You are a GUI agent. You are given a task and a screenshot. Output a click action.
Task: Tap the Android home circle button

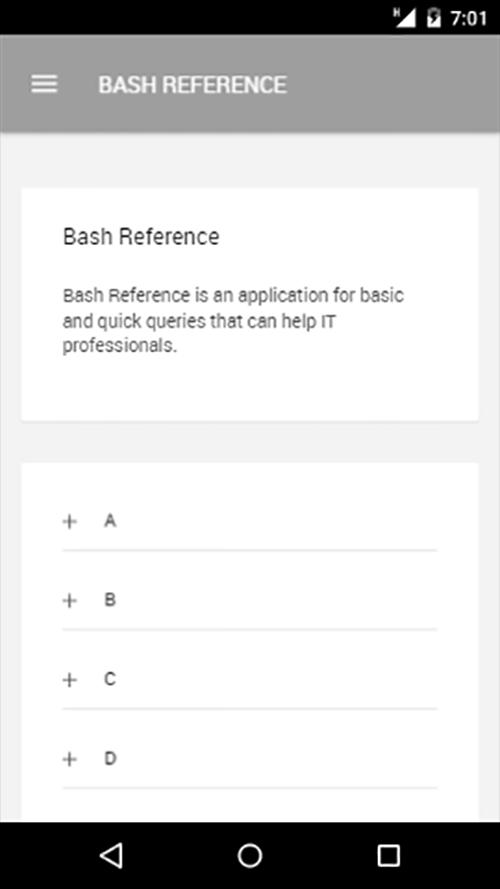(x=250, y=855)
